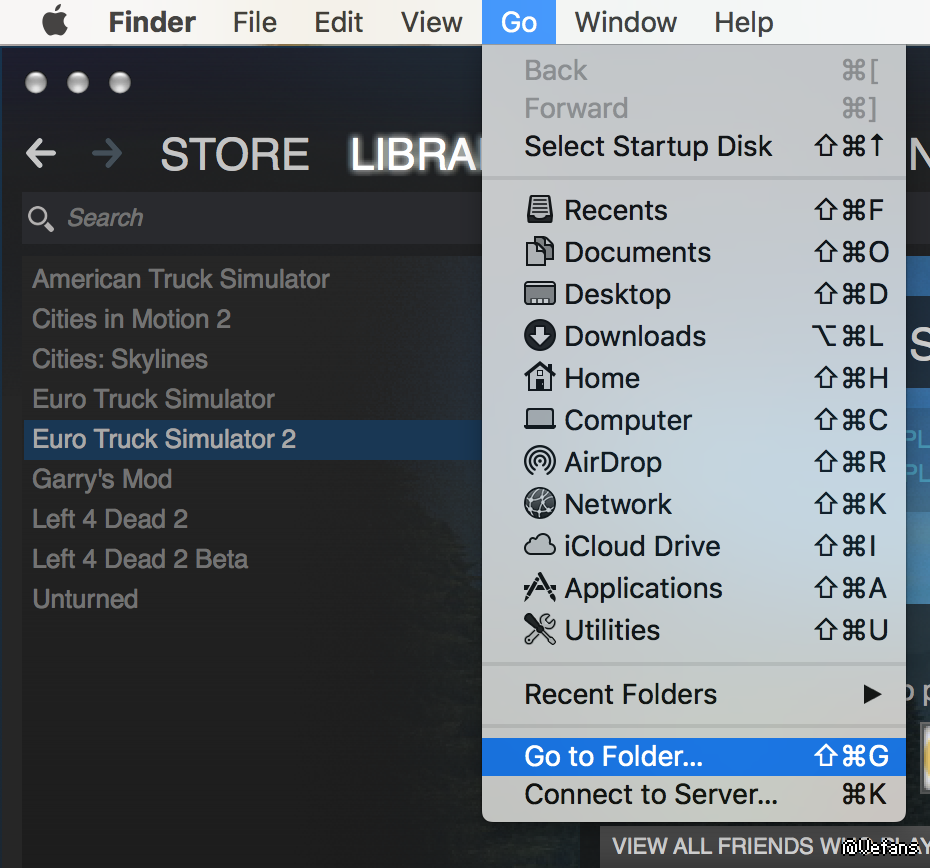This screenshot has height=868, width=930.
Task: Open the Steam STORE tab
Action: (x=234, y=154)
